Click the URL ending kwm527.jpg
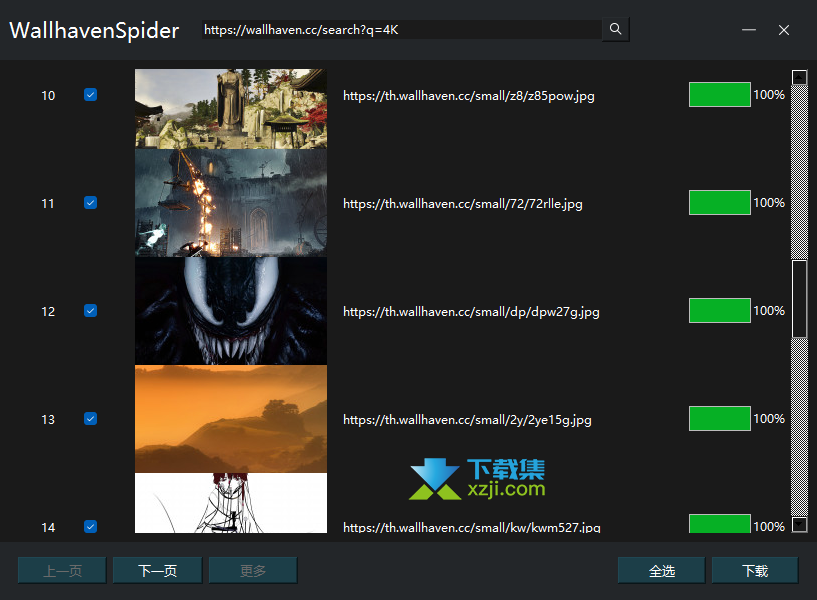The width and height of the screenshot is (817, 600). tap(472, 527)
